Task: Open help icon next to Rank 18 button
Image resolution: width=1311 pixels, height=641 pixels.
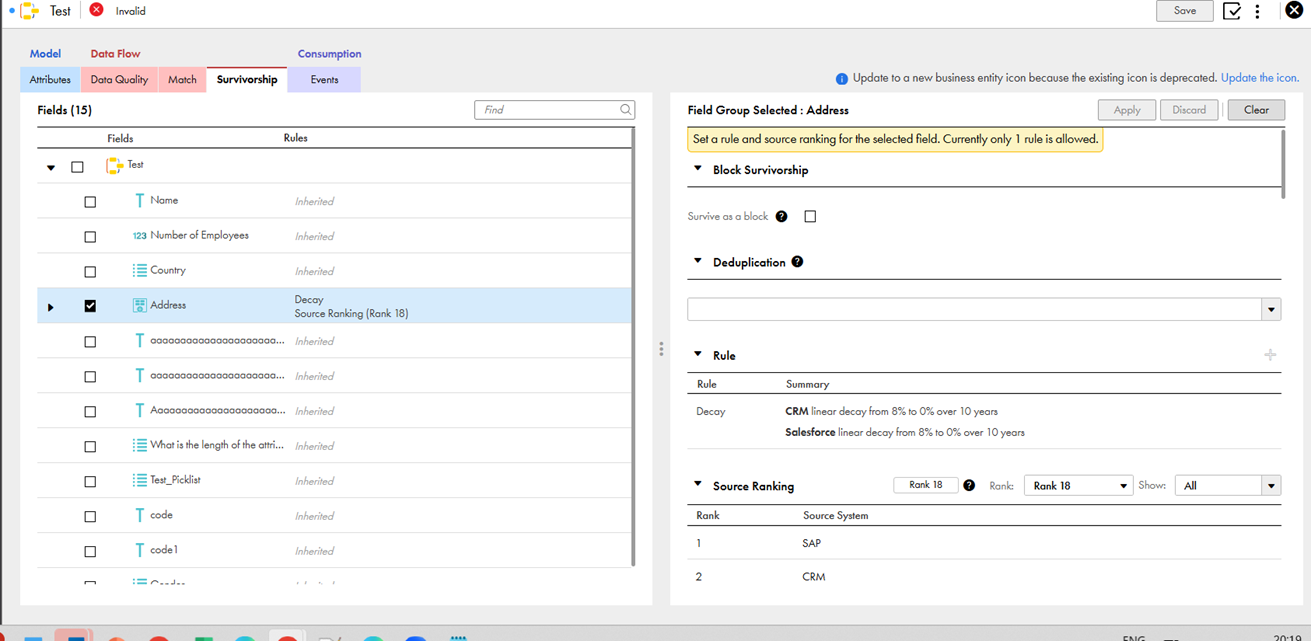Action: [x=968, y=485]
